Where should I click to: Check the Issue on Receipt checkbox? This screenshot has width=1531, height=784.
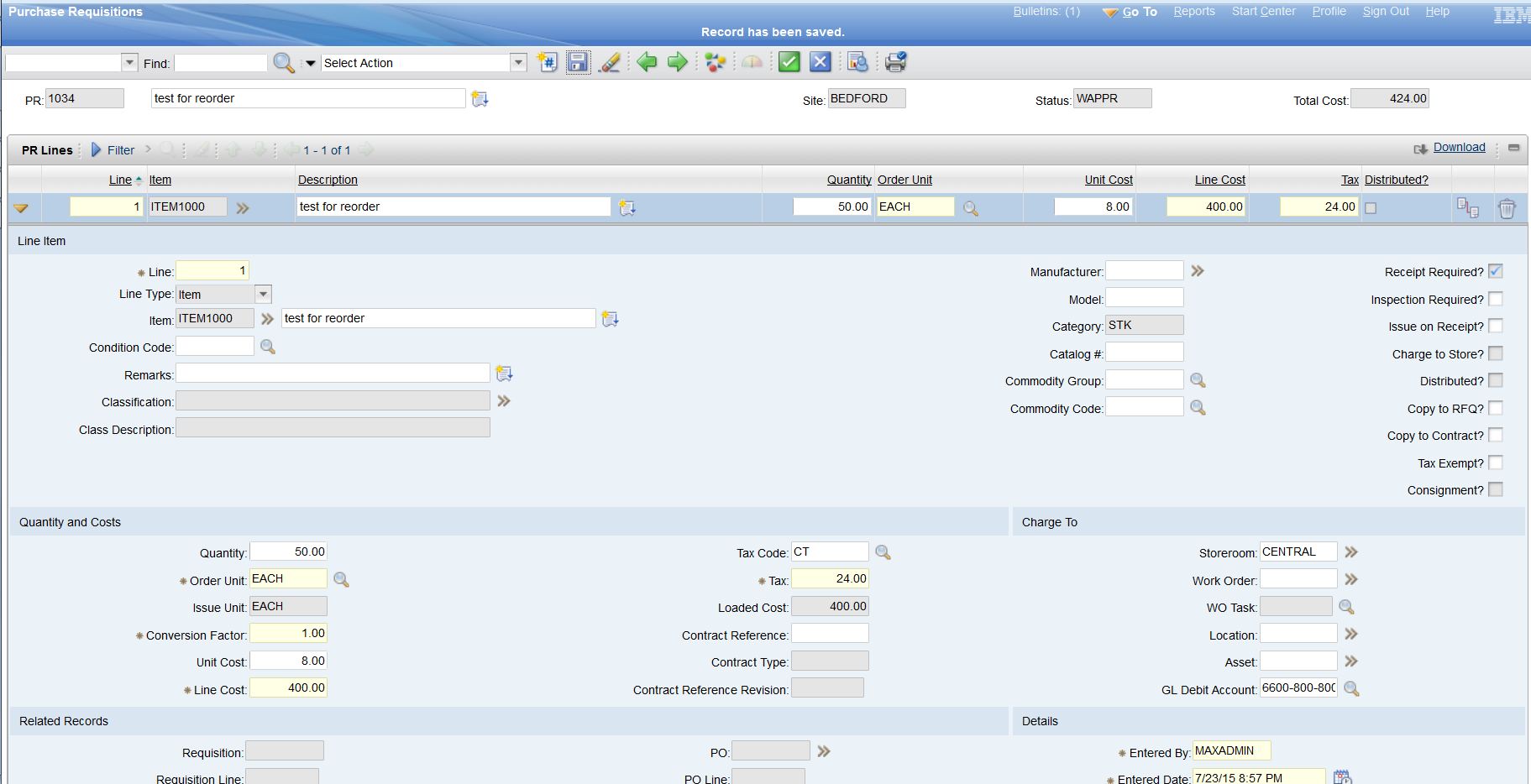(x=1495, y=326)
